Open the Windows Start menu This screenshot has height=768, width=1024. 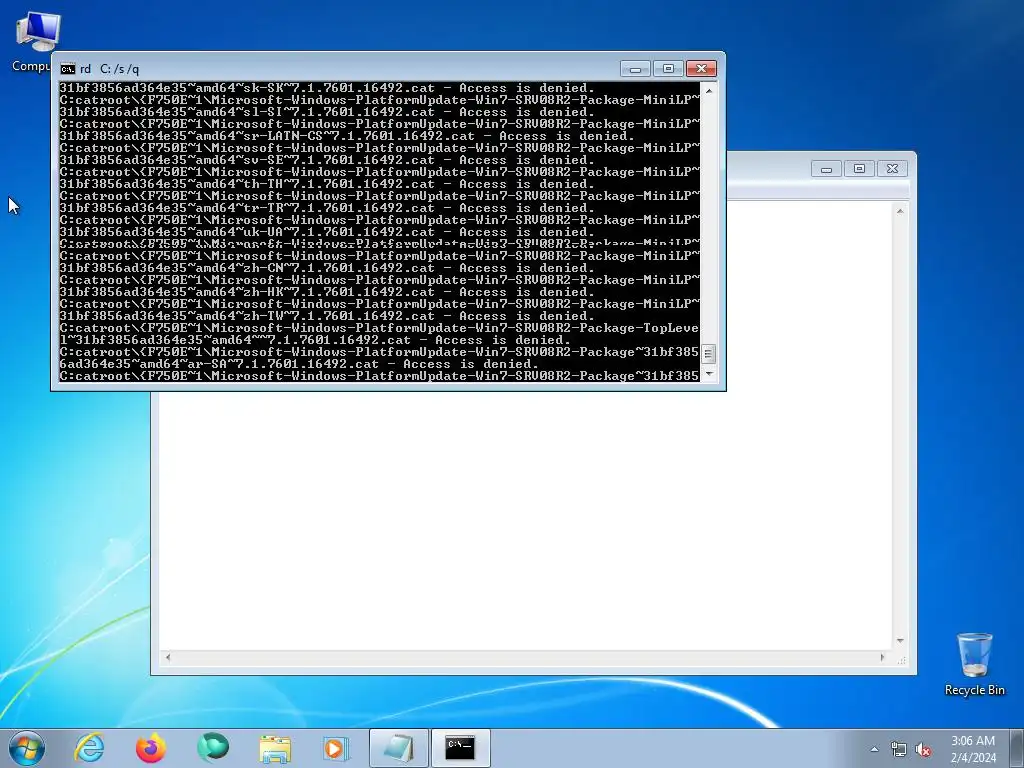point(27,748)
